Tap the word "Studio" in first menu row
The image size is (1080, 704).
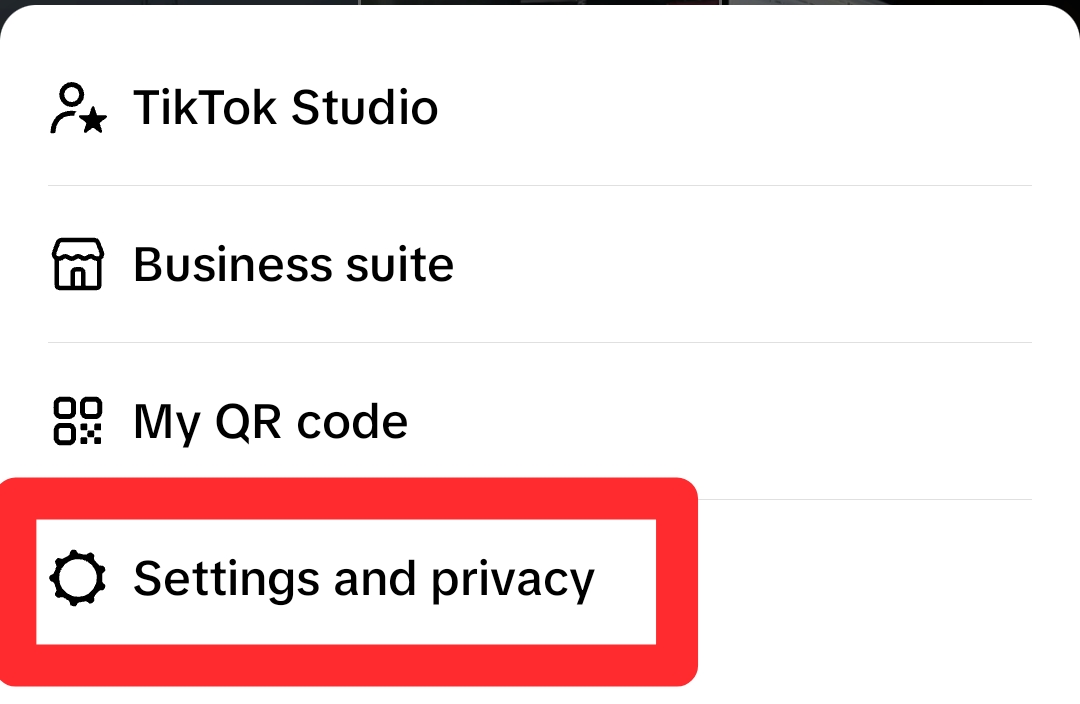click(x=364, y=108)
